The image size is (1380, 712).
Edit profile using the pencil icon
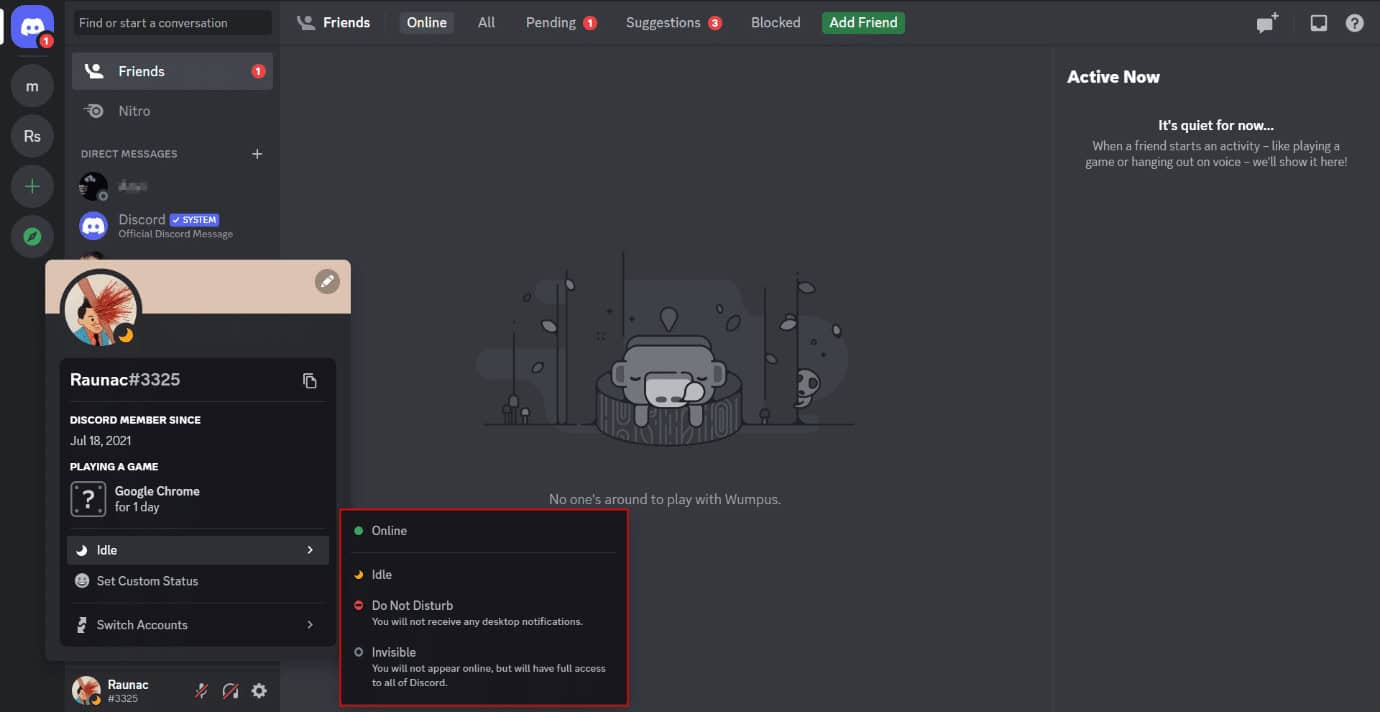tap(327, 282)
